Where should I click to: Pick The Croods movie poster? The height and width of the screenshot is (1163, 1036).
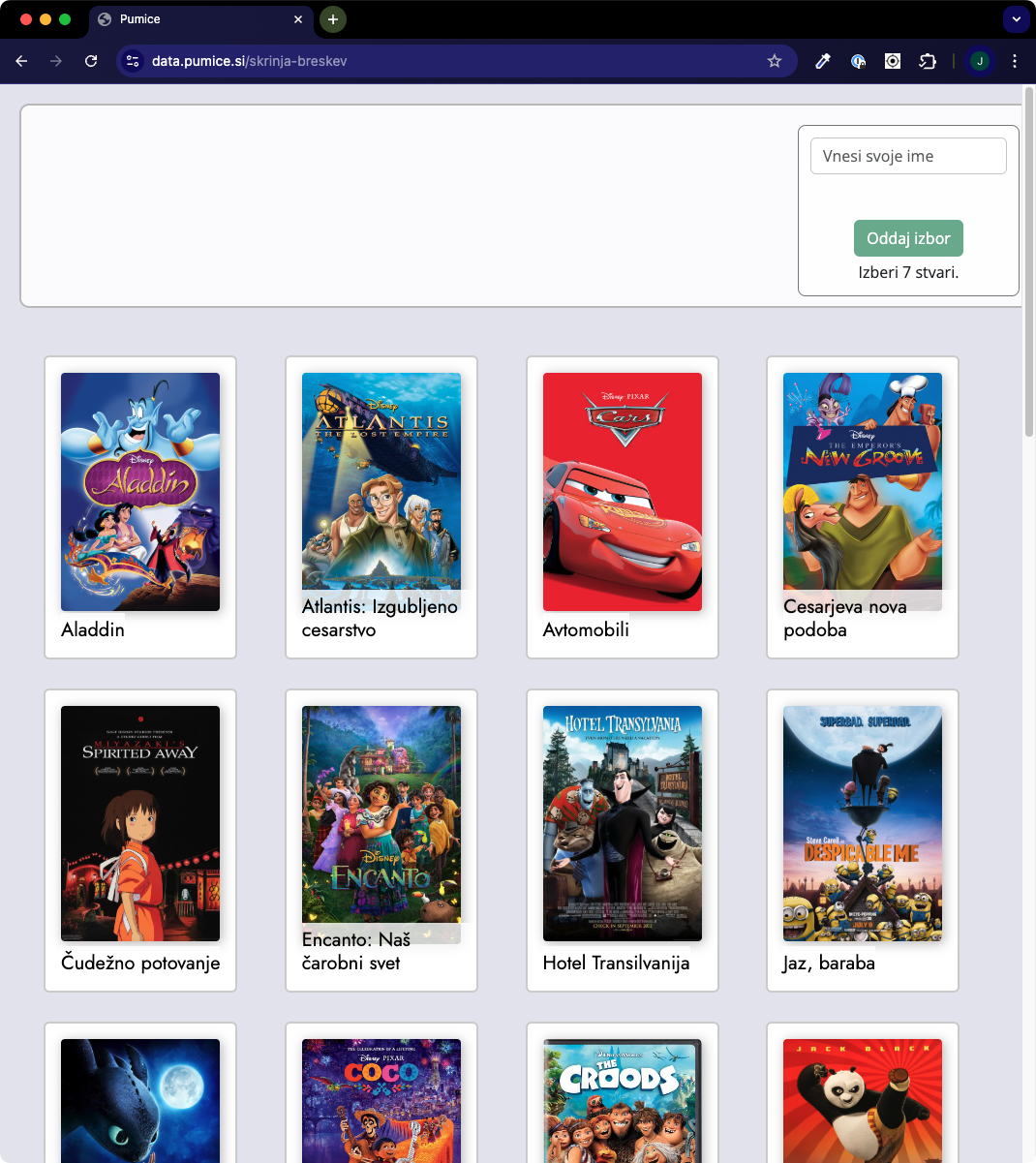click(623, 1101)
